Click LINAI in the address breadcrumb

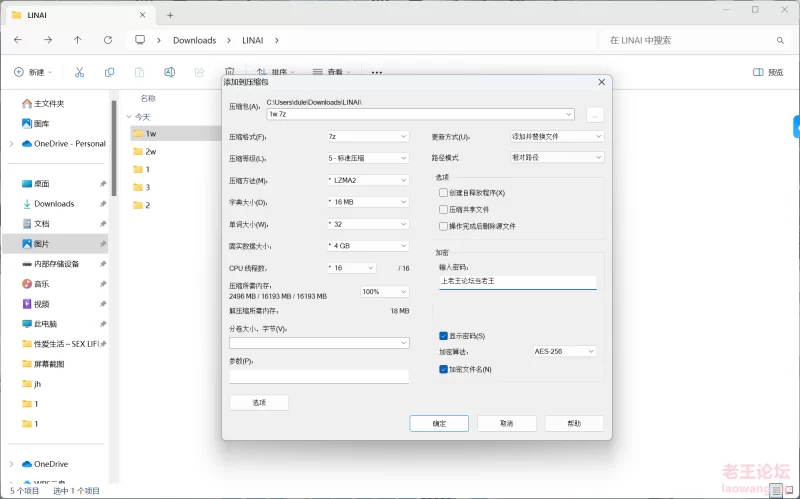253,40
